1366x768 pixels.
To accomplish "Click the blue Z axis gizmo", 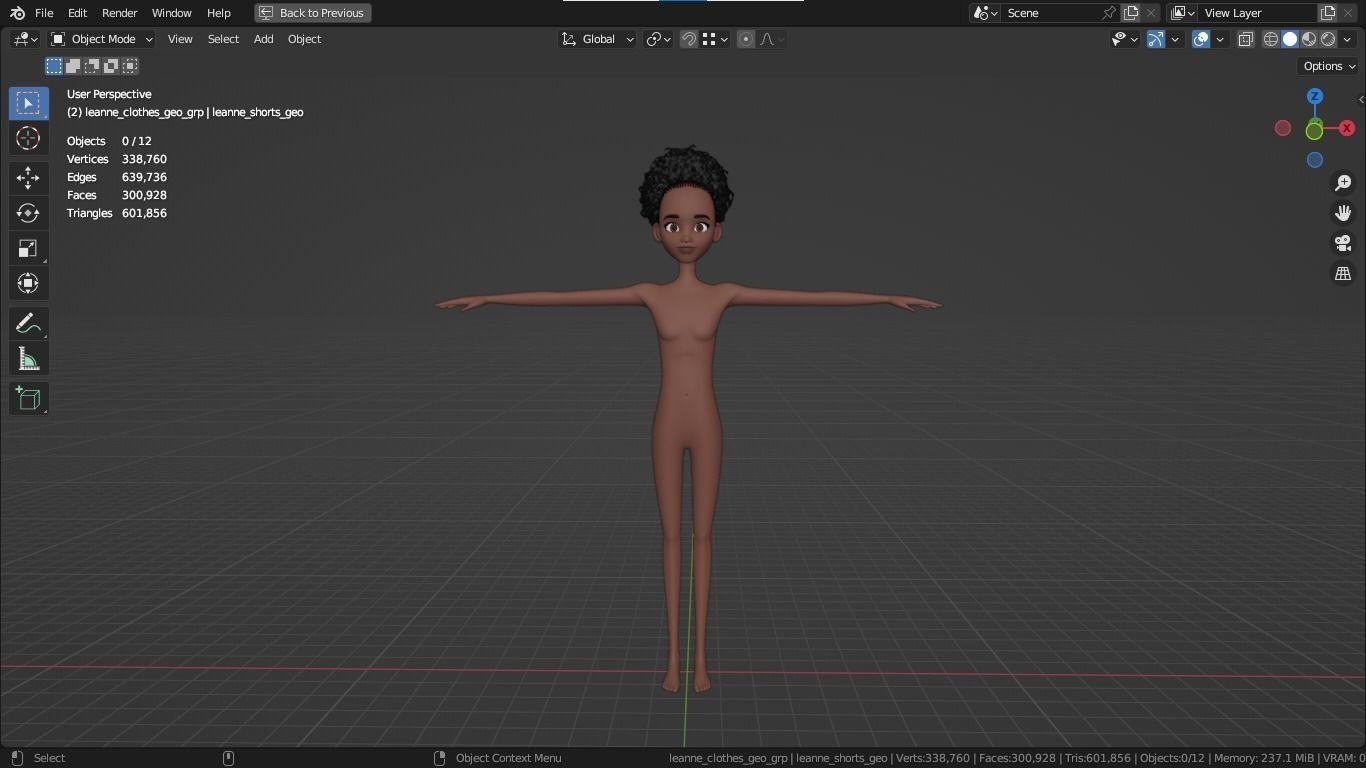I will (x=1315, y=96).
